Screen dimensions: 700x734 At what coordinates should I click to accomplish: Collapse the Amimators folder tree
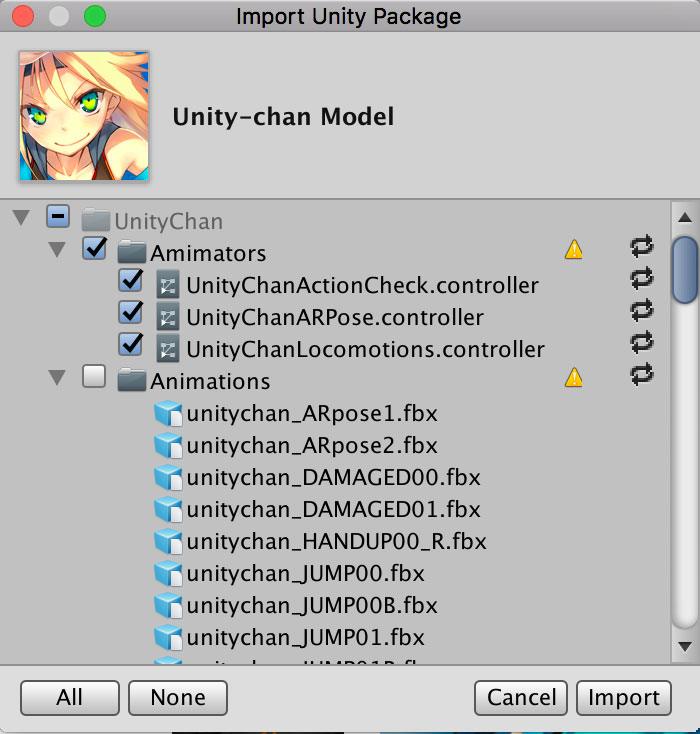(x=57, y=250)
